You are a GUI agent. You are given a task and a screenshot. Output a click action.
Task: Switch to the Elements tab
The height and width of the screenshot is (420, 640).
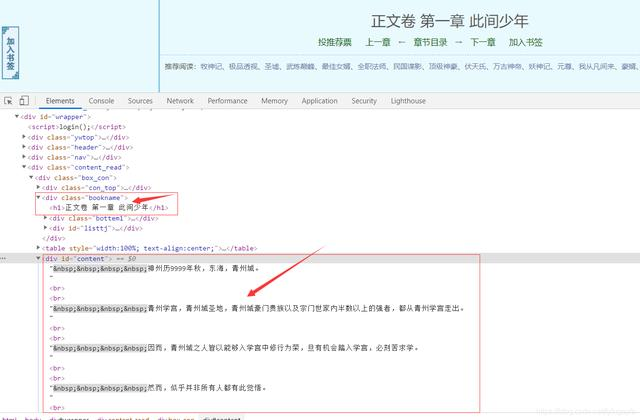tap(60, 101)
